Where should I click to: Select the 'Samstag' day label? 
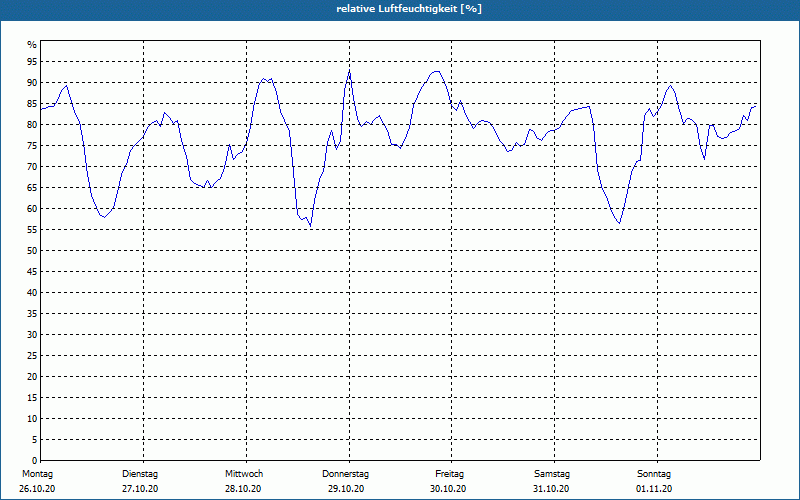[x=552, y=474]
